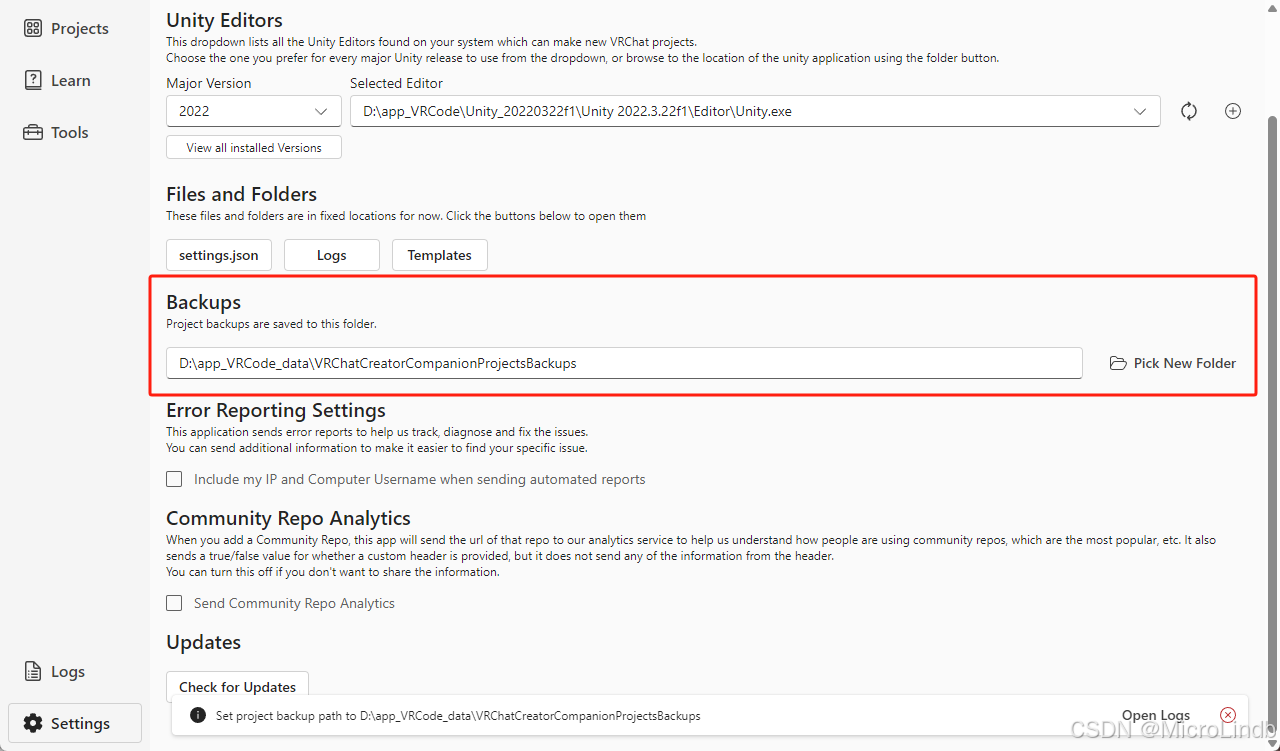1280x751 pixels.
Task: Click the Settings gear icon
Action: (x=33, y=723)
